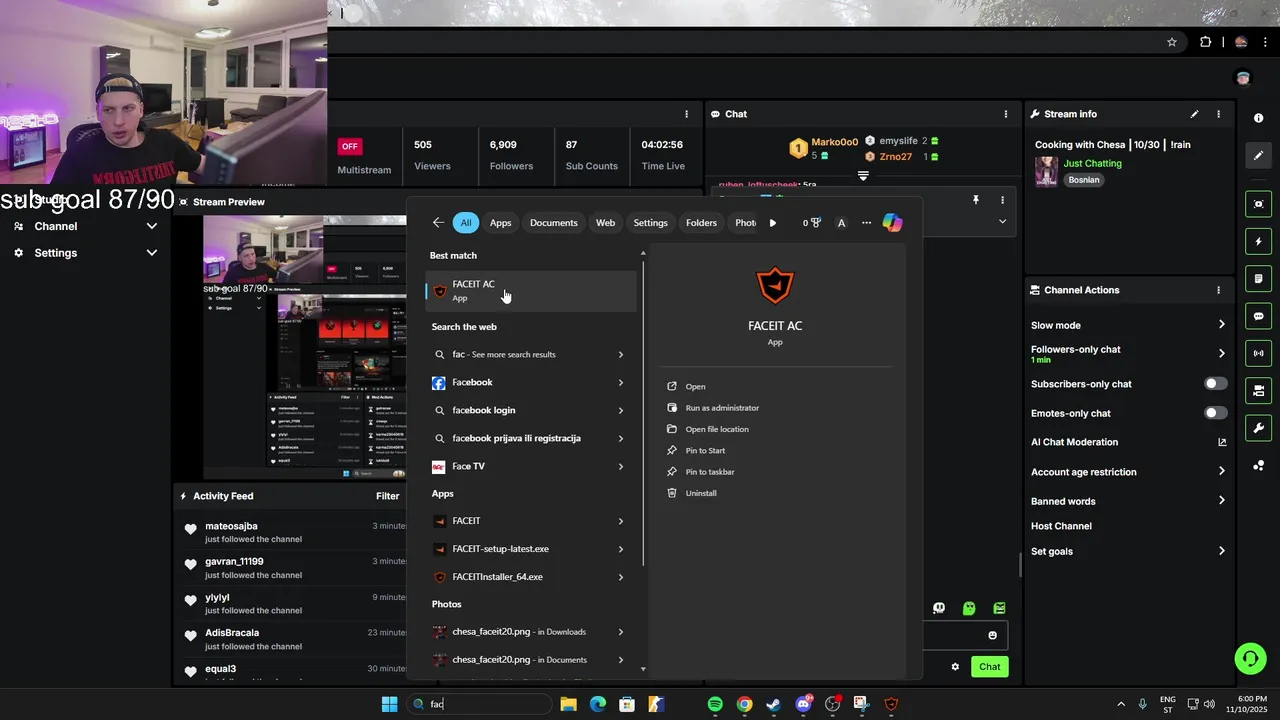
Task: Choose Open file location
Action: (716, 429)
